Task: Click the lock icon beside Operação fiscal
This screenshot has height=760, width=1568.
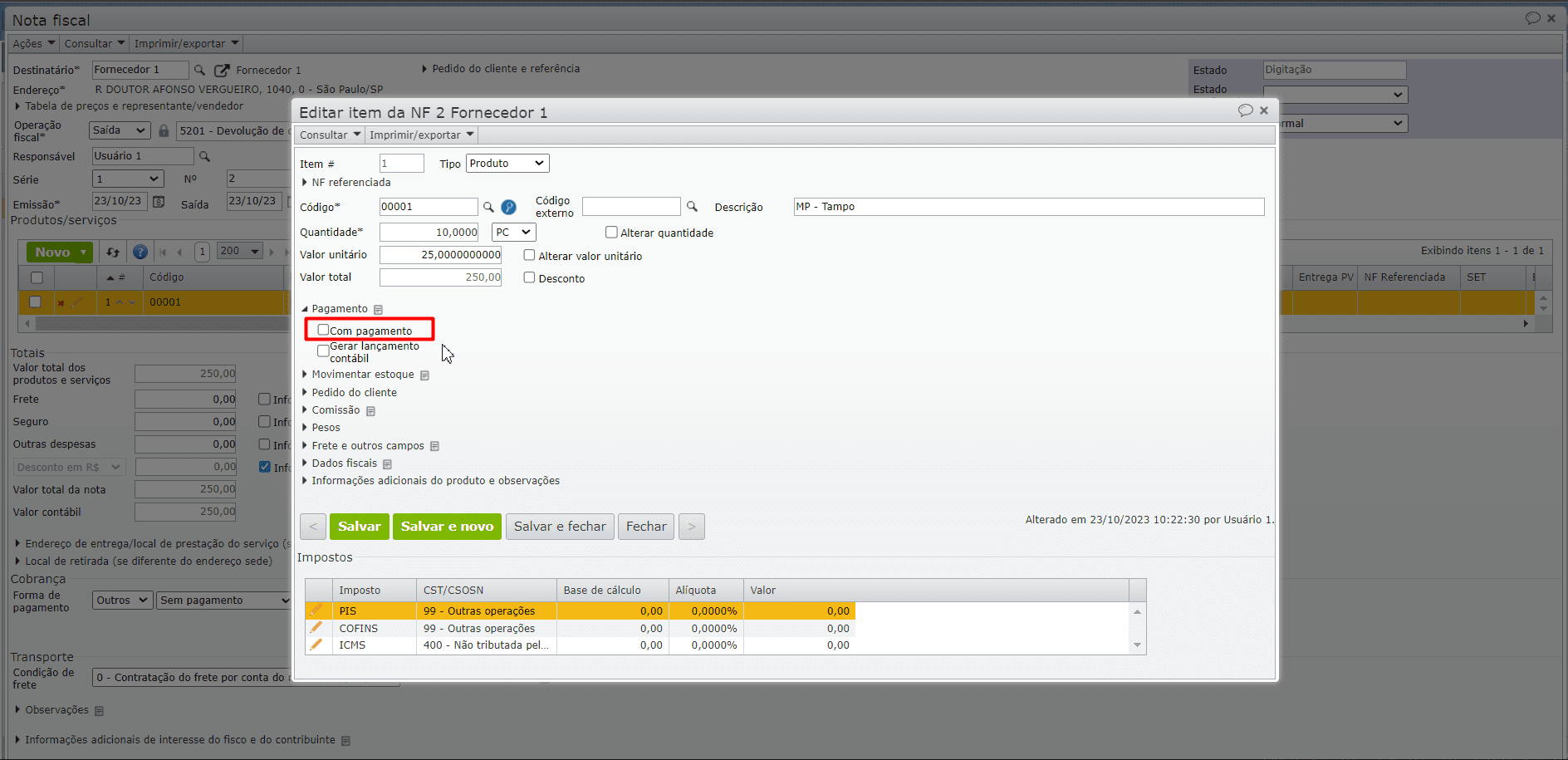Action: [x=164, y=130]
